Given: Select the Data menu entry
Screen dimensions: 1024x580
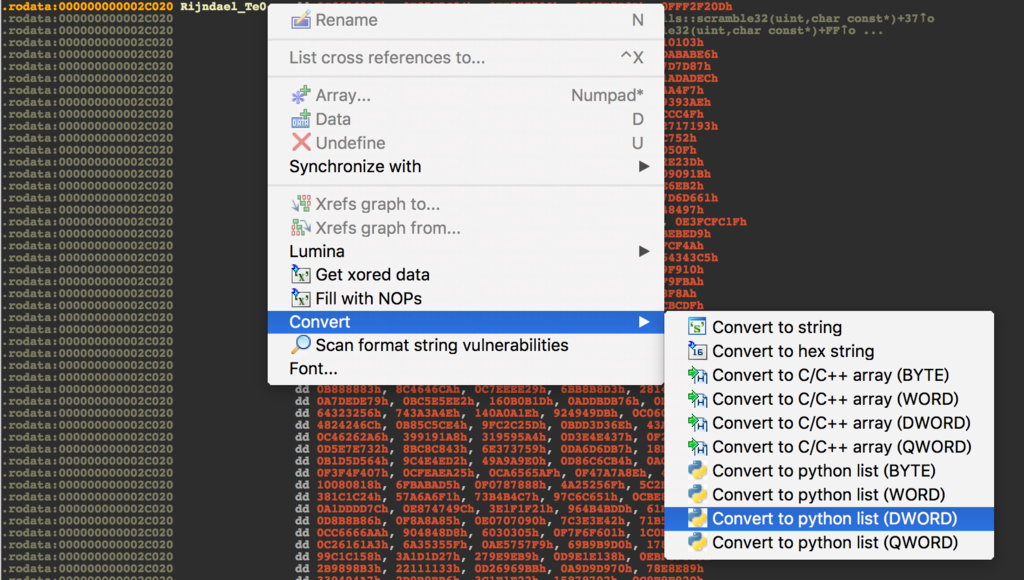Looking at the screenshot, I should pyautogui.click(x=466, y=119).
